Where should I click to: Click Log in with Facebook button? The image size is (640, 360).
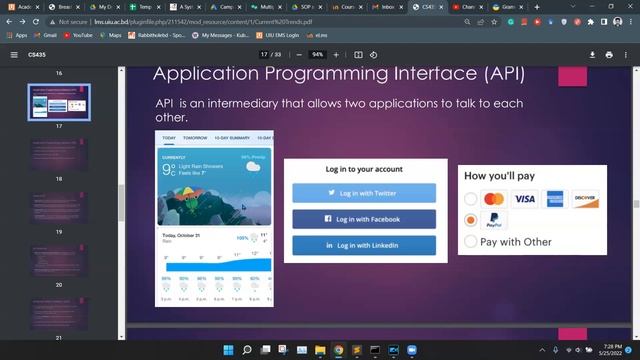[x=364, y=219]
